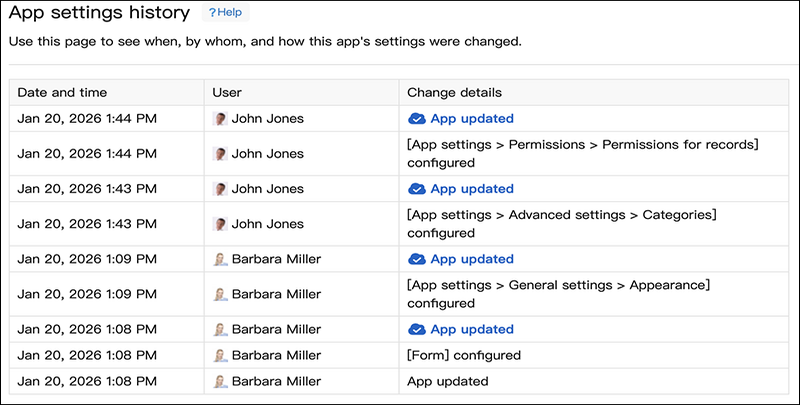The image size is (800, 405).
Task: Click the cloud icon beside the 1:44 PM App updated link
Action: pos(417,118)
